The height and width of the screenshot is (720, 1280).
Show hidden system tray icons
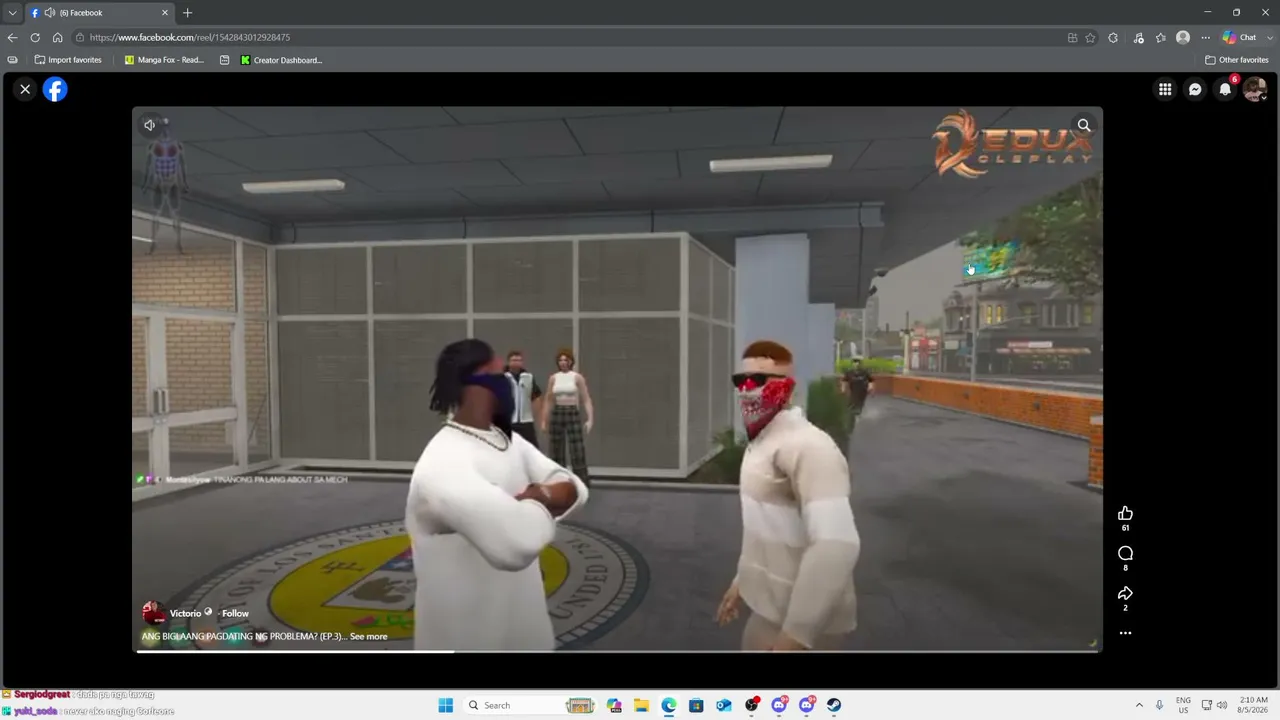coord(1138,705)
